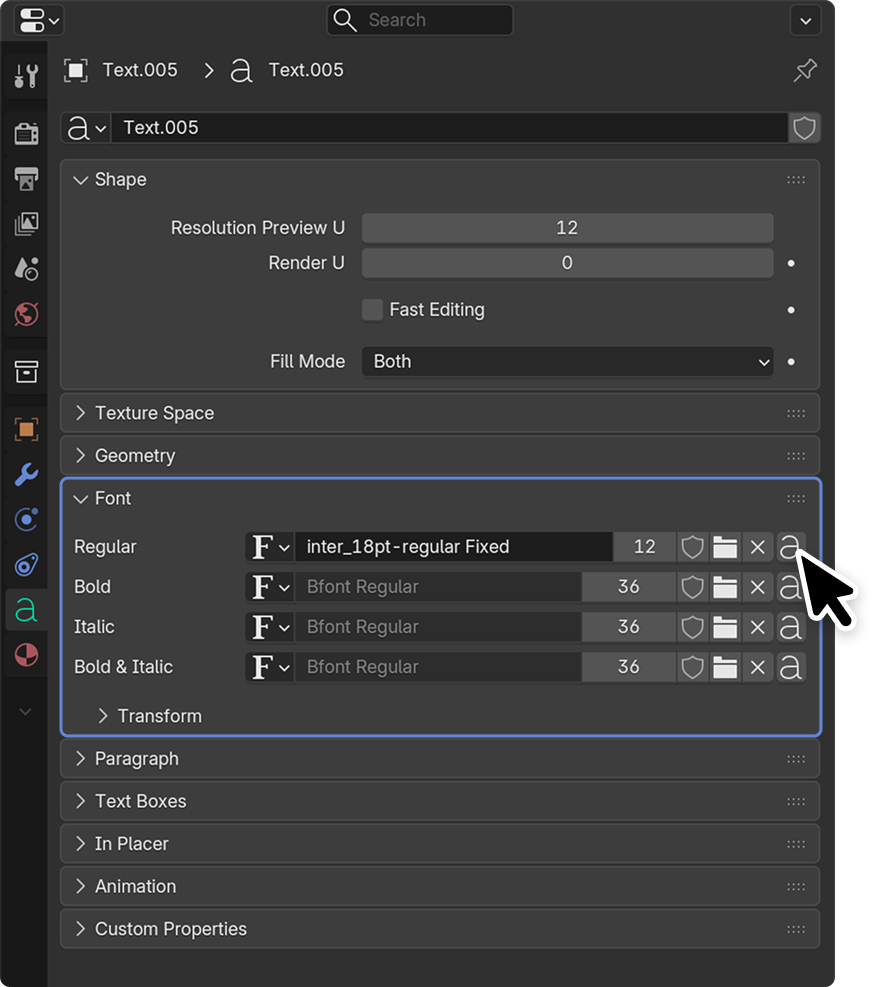Open font file for Italic slot

point(725,628)
